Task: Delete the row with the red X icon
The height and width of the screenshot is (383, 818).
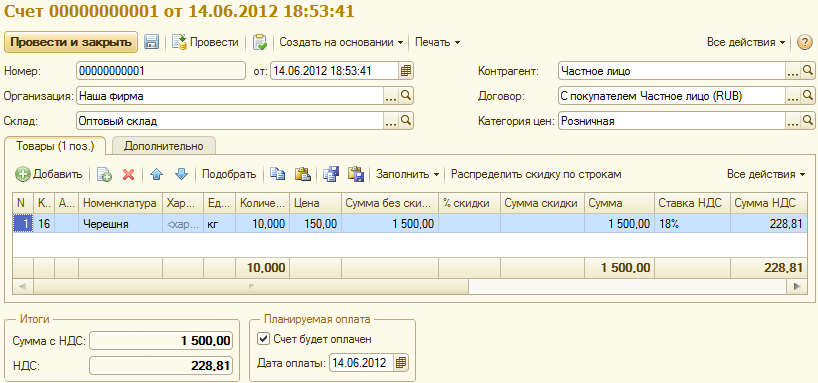Action: point(128,174)
